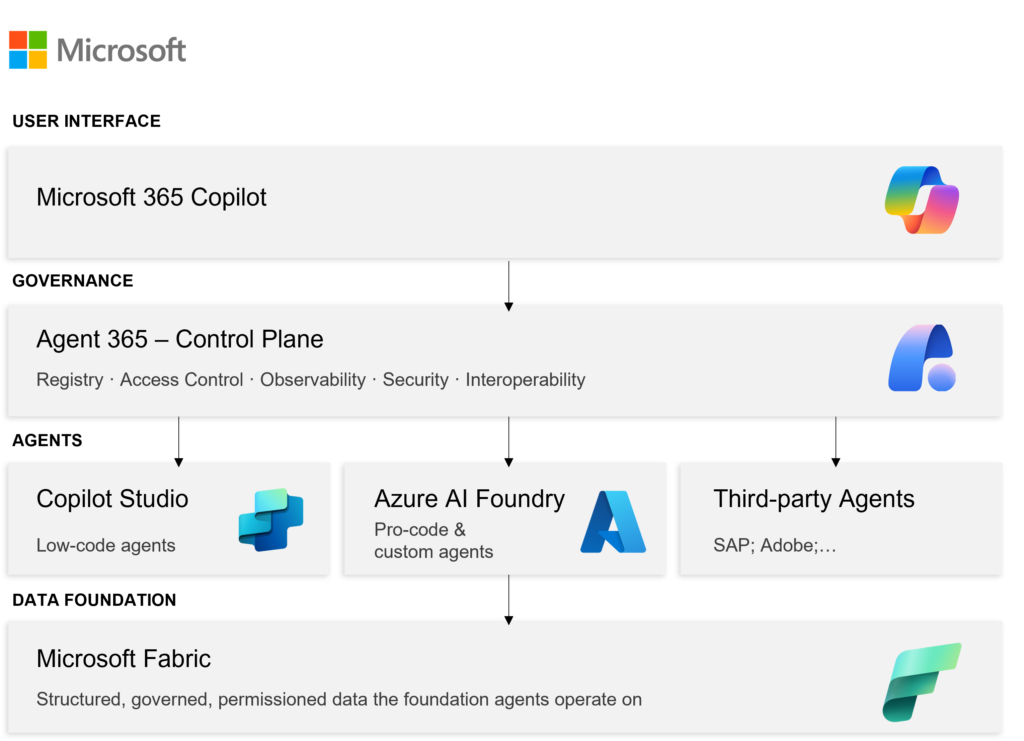Select the Microsoft Fabric heading
Image resolution: width=1024 pixels, height=741 pixels.
tap(123, 659)
